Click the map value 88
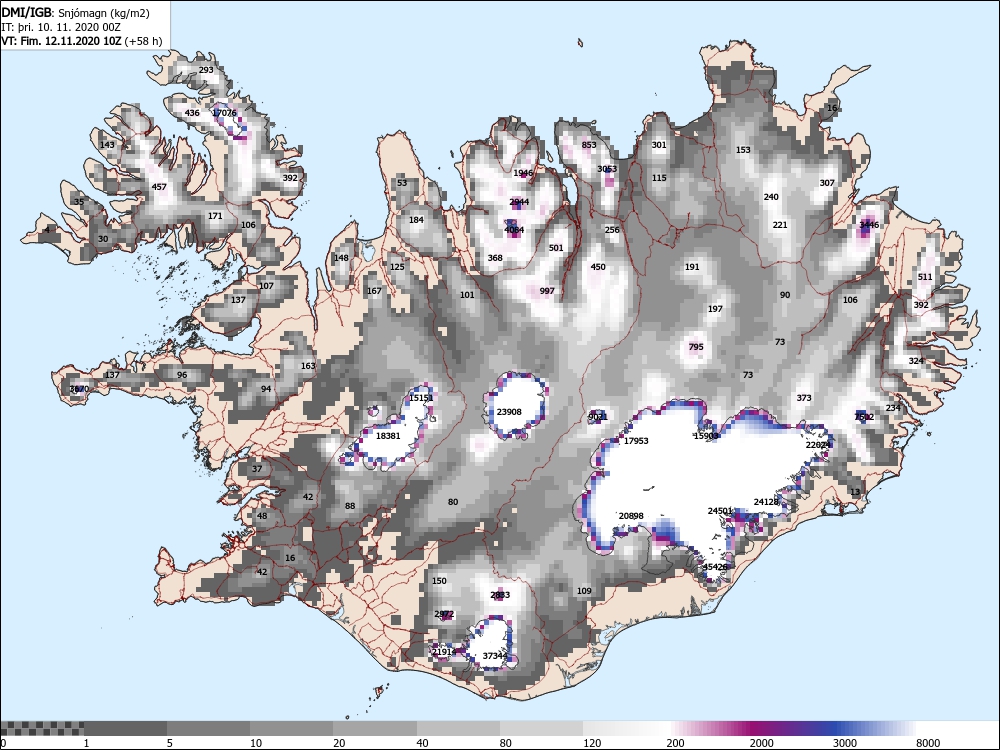 (x=350, y=506)
